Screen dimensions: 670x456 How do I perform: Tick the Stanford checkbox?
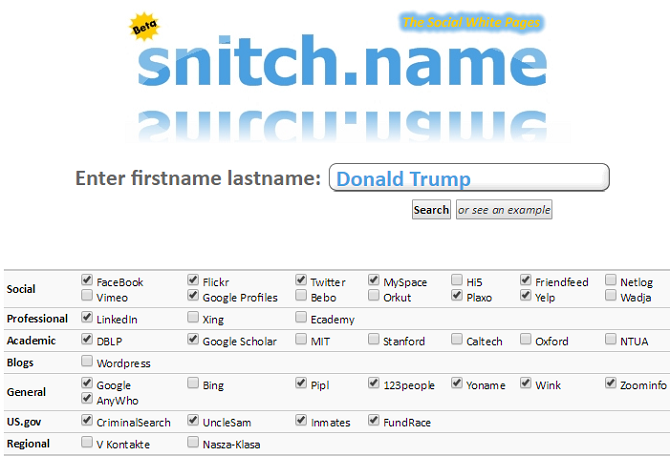coord(374,339)
